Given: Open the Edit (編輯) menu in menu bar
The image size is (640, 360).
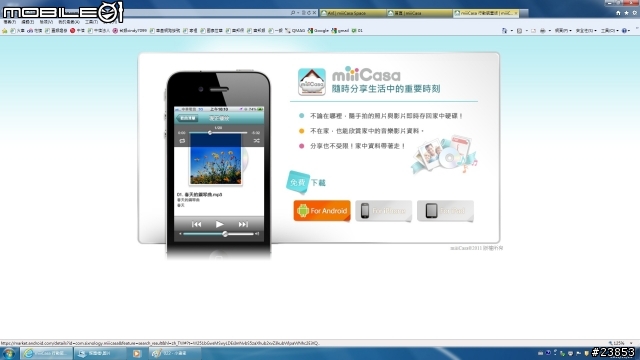Looking at the screenshot, I should [x=28, y=22].
